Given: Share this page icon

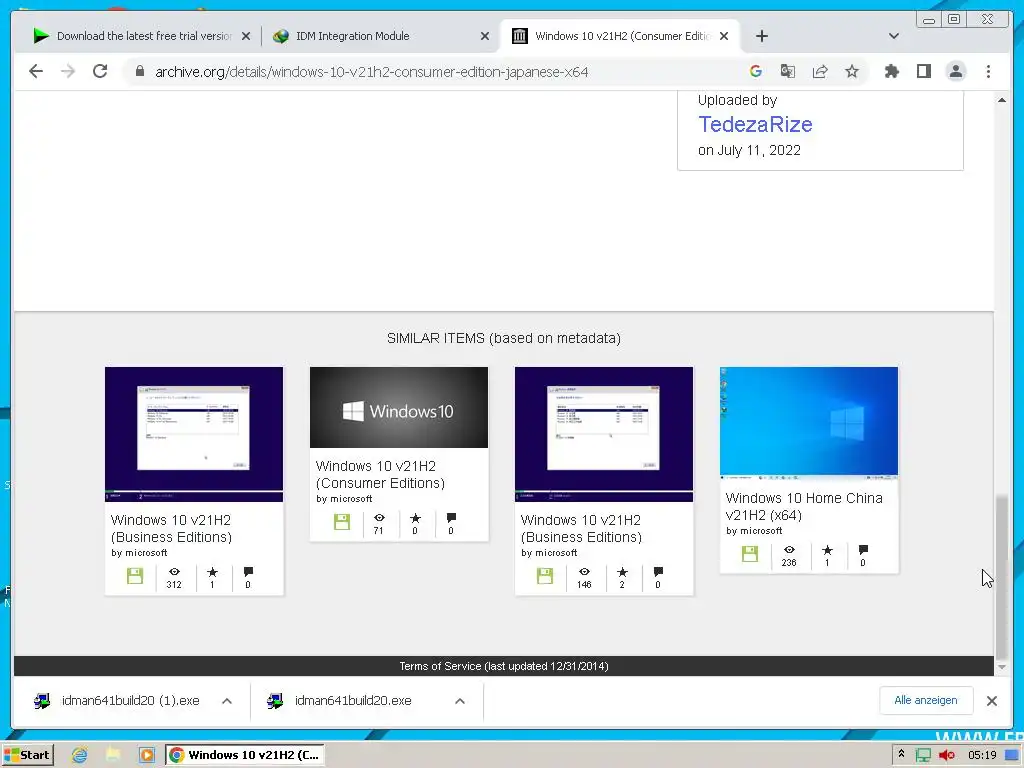Looking at the screenshot, I should point(820,71).
